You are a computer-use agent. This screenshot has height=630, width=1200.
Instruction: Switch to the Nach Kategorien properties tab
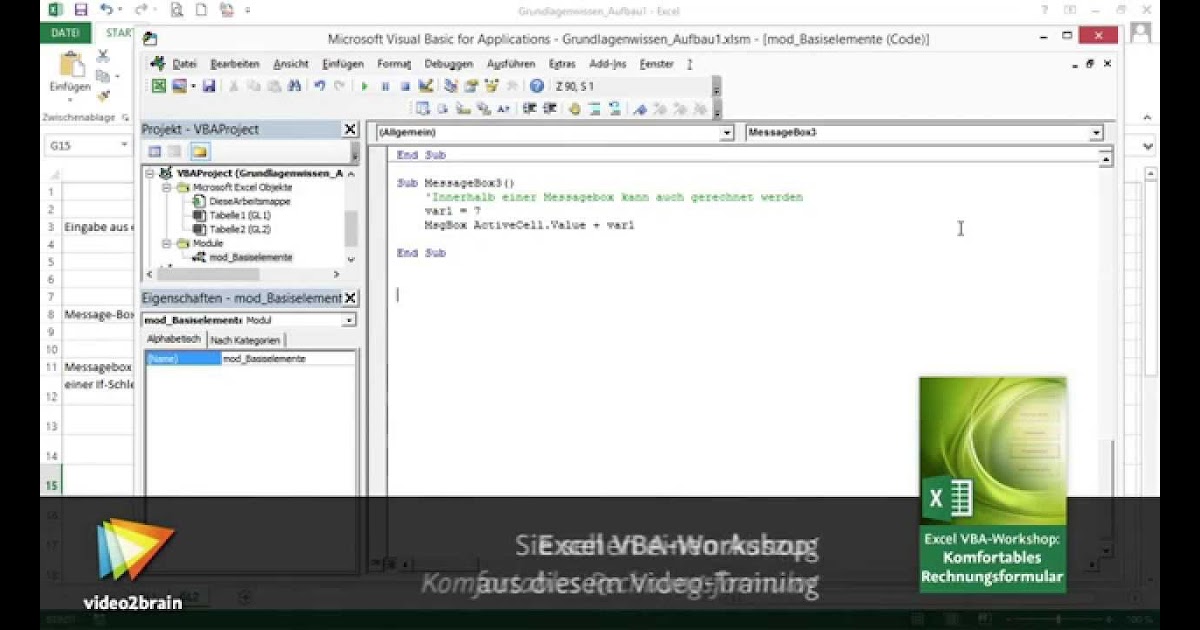(x=245, y=340)
